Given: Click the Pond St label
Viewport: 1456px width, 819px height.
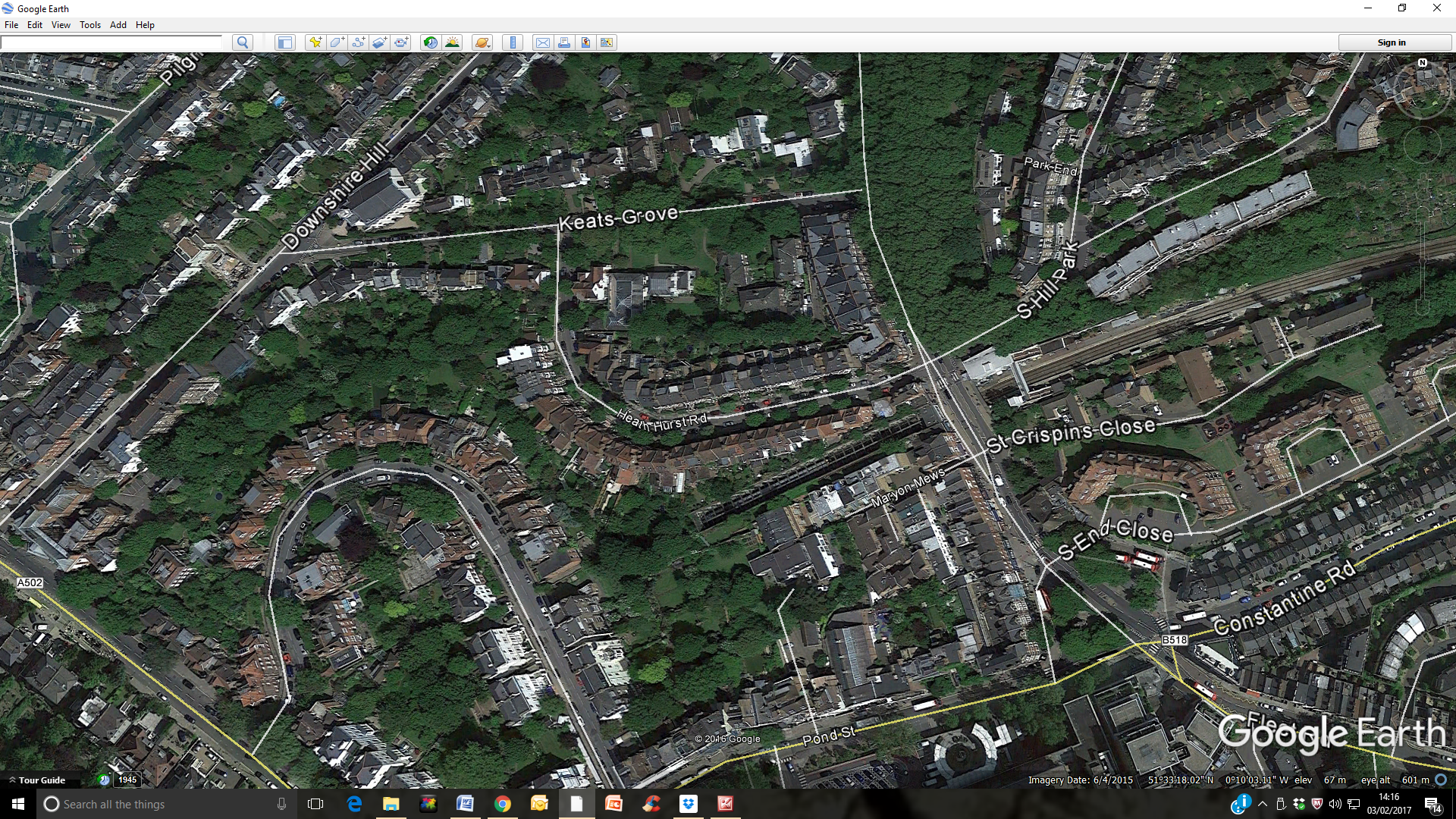Looking at the screenshot, I should pos(829,735).
